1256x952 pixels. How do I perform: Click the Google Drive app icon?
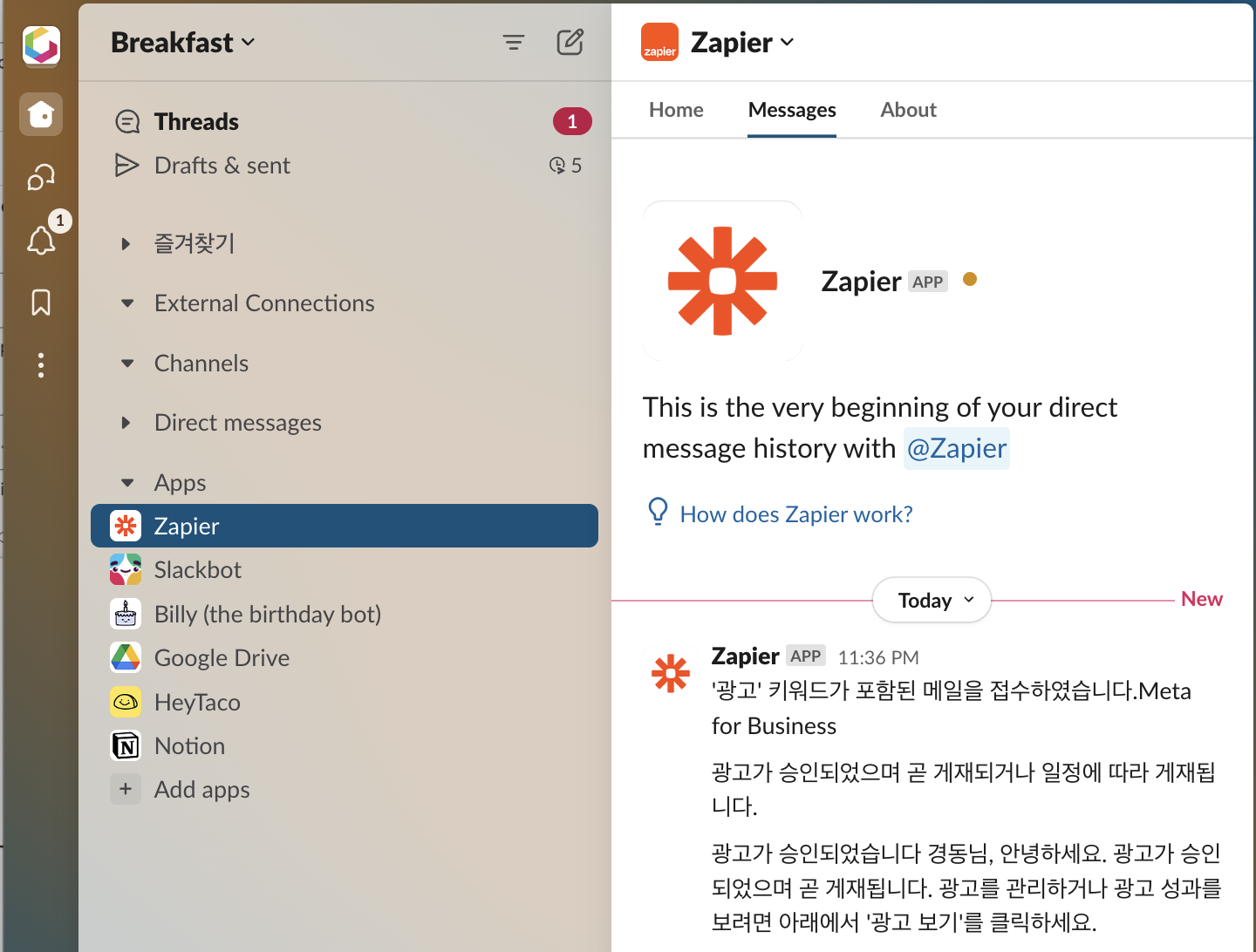(126, 657)
